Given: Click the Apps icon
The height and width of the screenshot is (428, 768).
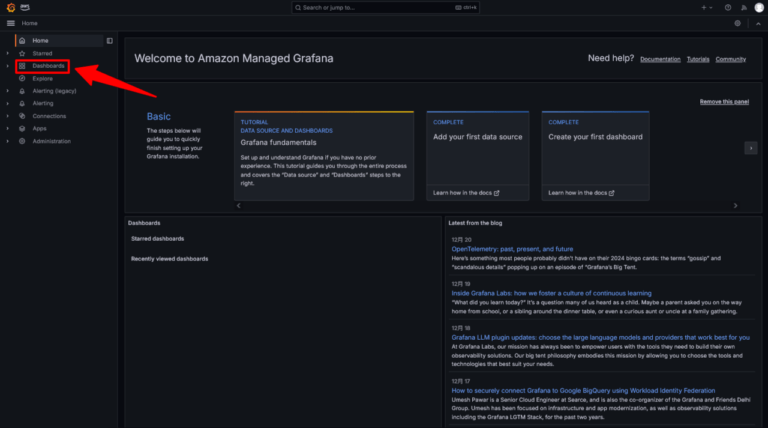Looking at the screenshot, I should (x=22, y=128).
